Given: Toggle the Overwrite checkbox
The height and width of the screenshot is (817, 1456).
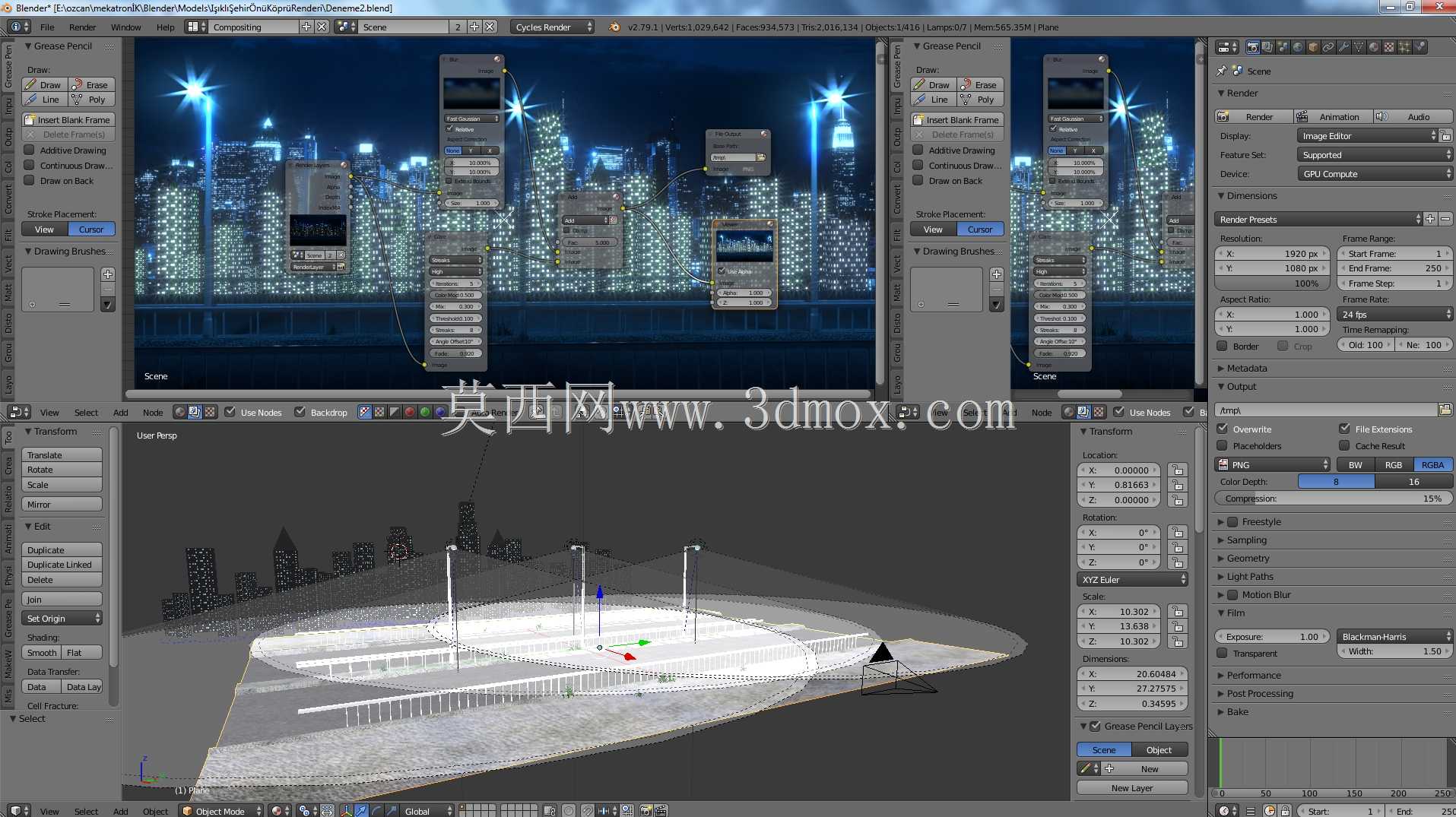Looking at the screenshot, I should pyautogui.click(x=1223, y=429).
